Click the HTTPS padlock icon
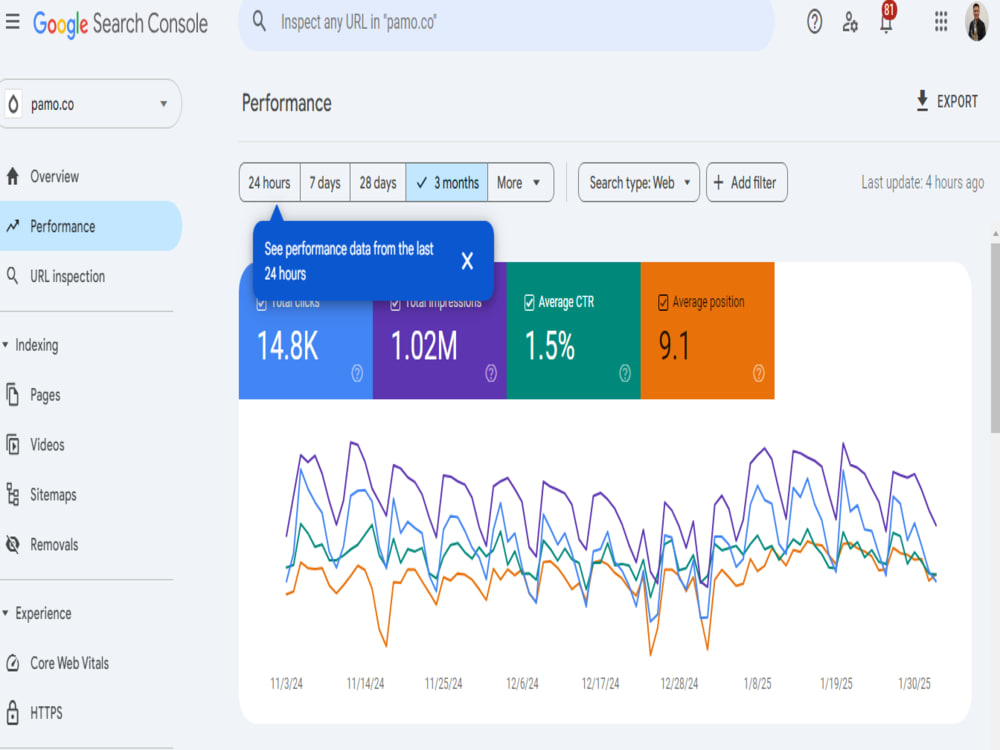Image resolution: width=1000 pixels, height=750 pixels. pyautogui.click(x=13, y=712)
